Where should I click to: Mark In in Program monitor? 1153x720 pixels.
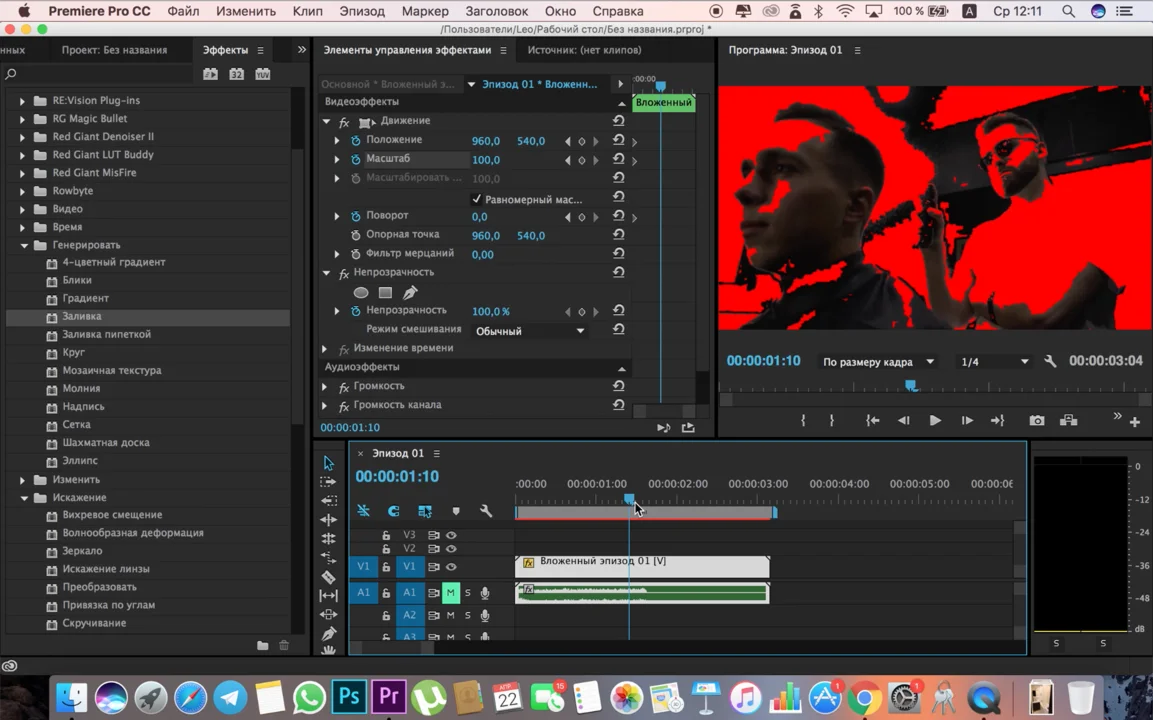(x=803, y=421)
